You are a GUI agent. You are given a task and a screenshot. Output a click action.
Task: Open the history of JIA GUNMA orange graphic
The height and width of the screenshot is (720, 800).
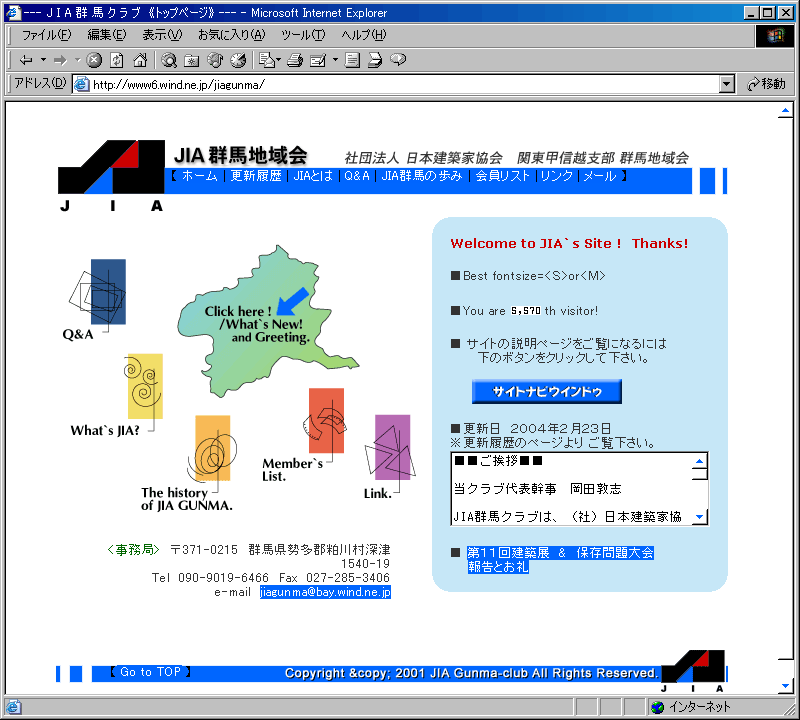pos(212,448)
